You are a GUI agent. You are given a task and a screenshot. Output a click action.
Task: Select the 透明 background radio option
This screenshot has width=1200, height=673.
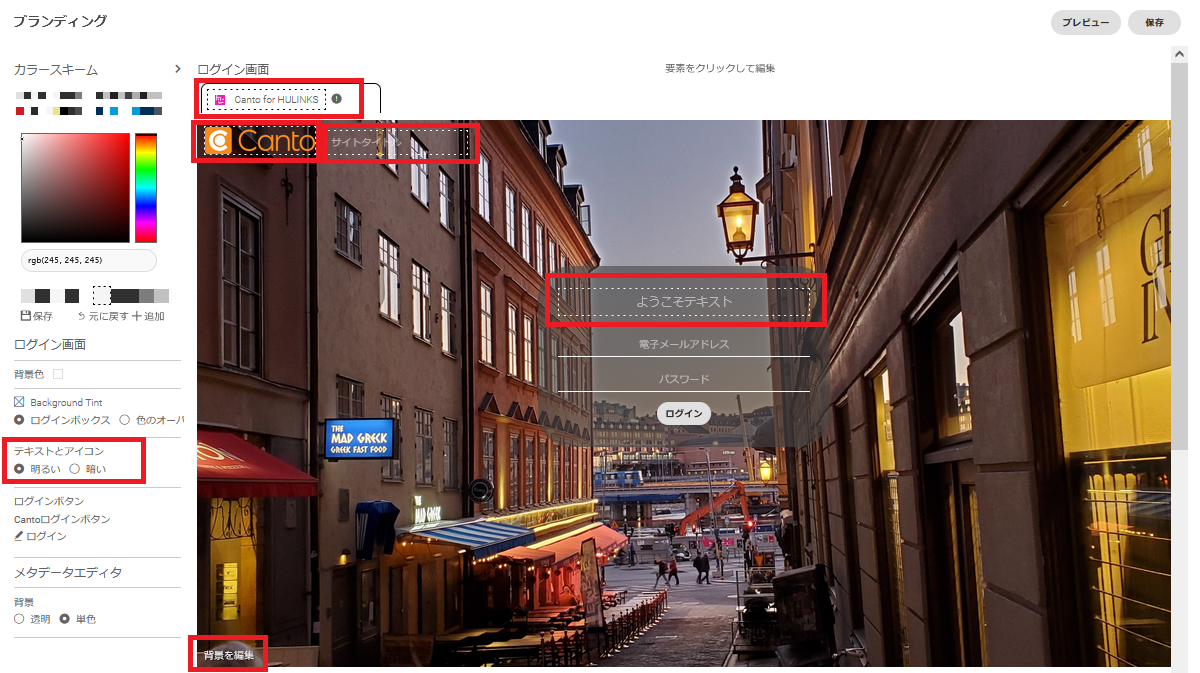[x=19, y=619]
